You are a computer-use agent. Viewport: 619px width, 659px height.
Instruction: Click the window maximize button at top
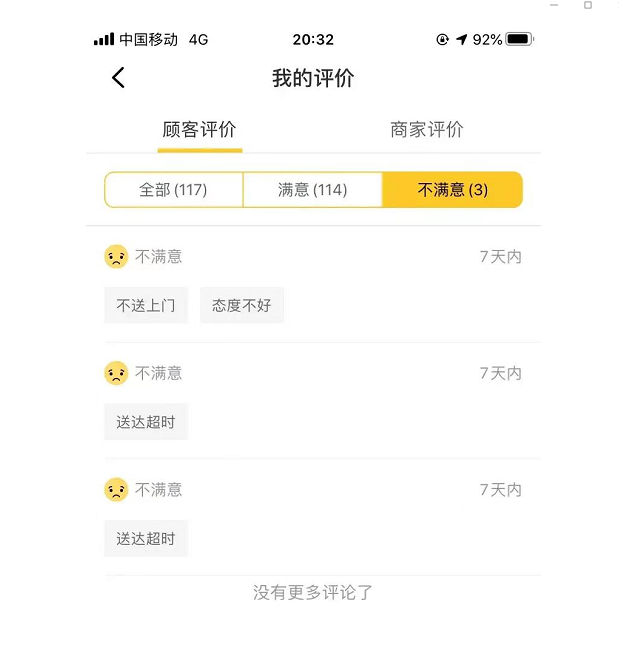point(588,5)
